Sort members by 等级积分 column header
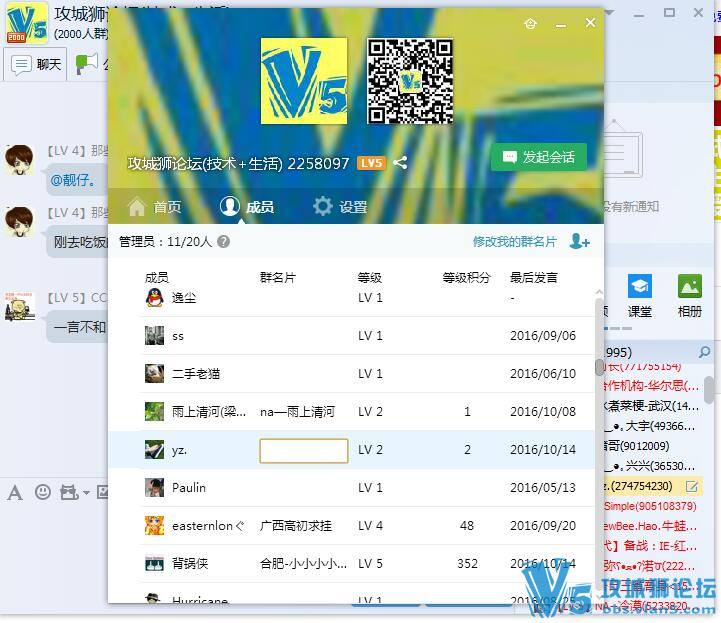The width and height of the screenshot is (721, 623). (x=466, y=277)
